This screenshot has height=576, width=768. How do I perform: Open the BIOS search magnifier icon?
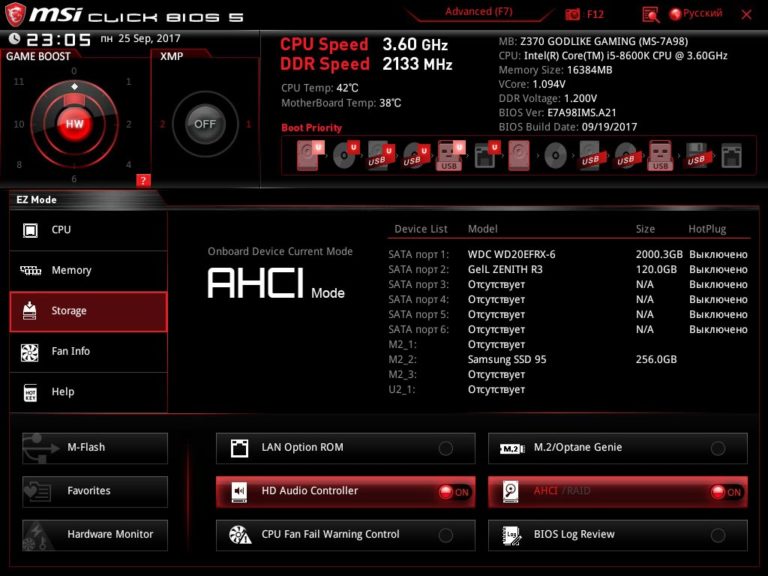(x=650, y=15)
